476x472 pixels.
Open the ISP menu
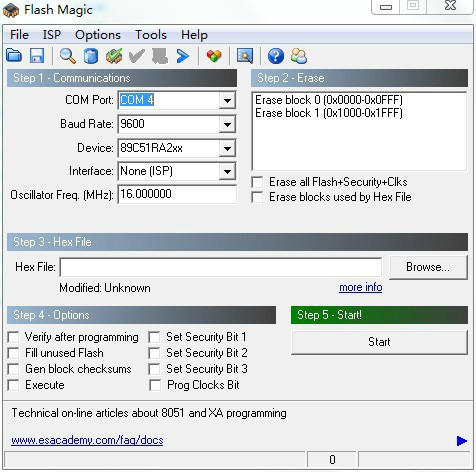pos(52,35)
